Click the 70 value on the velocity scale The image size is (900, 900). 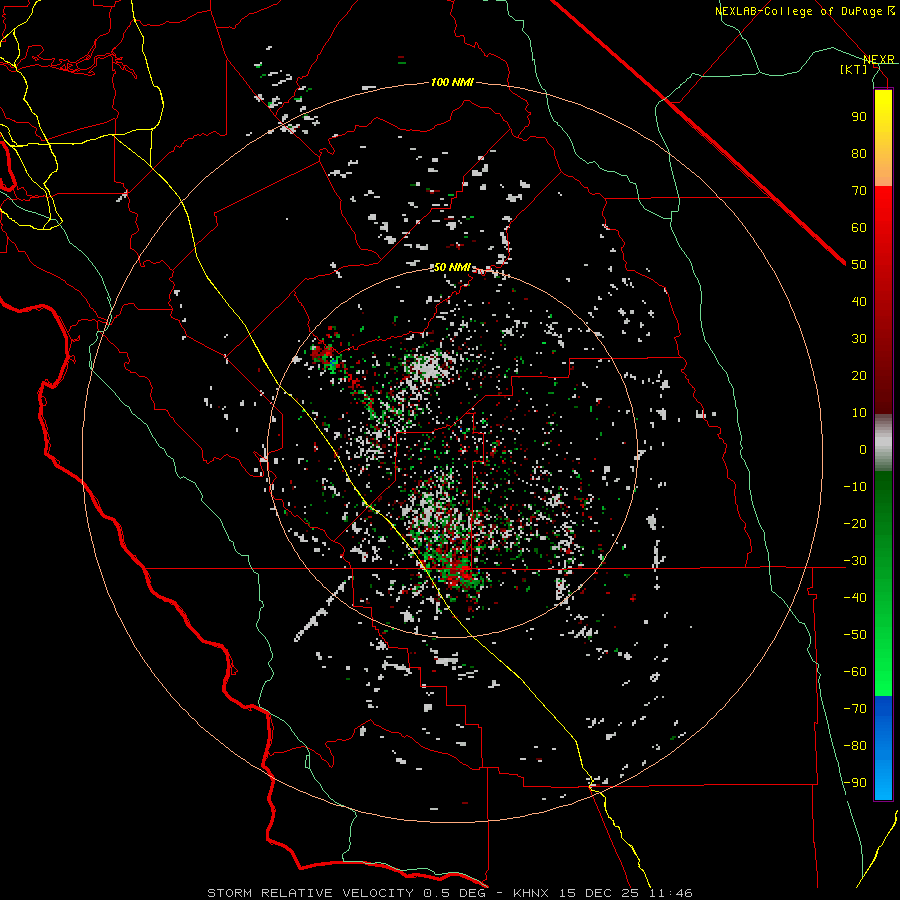[859, 191]
